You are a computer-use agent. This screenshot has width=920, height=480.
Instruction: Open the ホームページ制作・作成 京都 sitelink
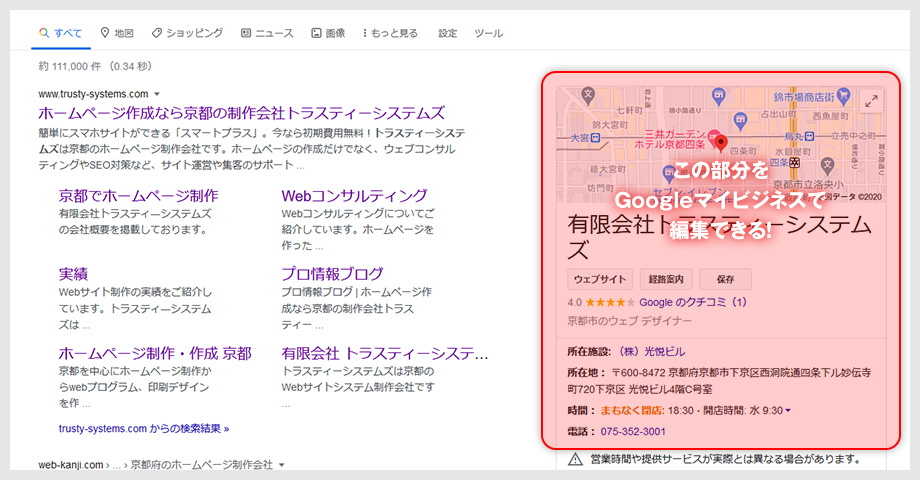coord(155,353)
